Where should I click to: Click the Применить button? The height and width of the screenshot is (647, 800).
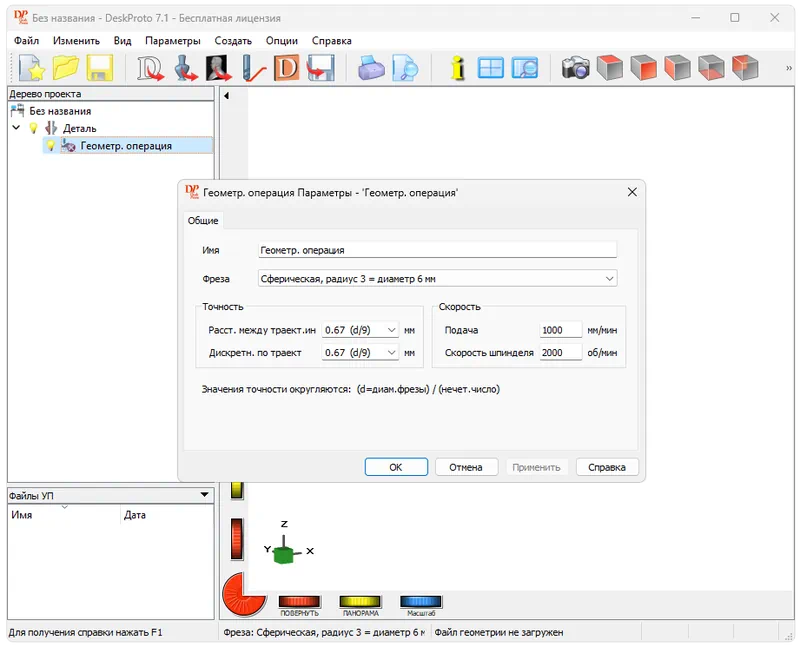click(536, 467)
